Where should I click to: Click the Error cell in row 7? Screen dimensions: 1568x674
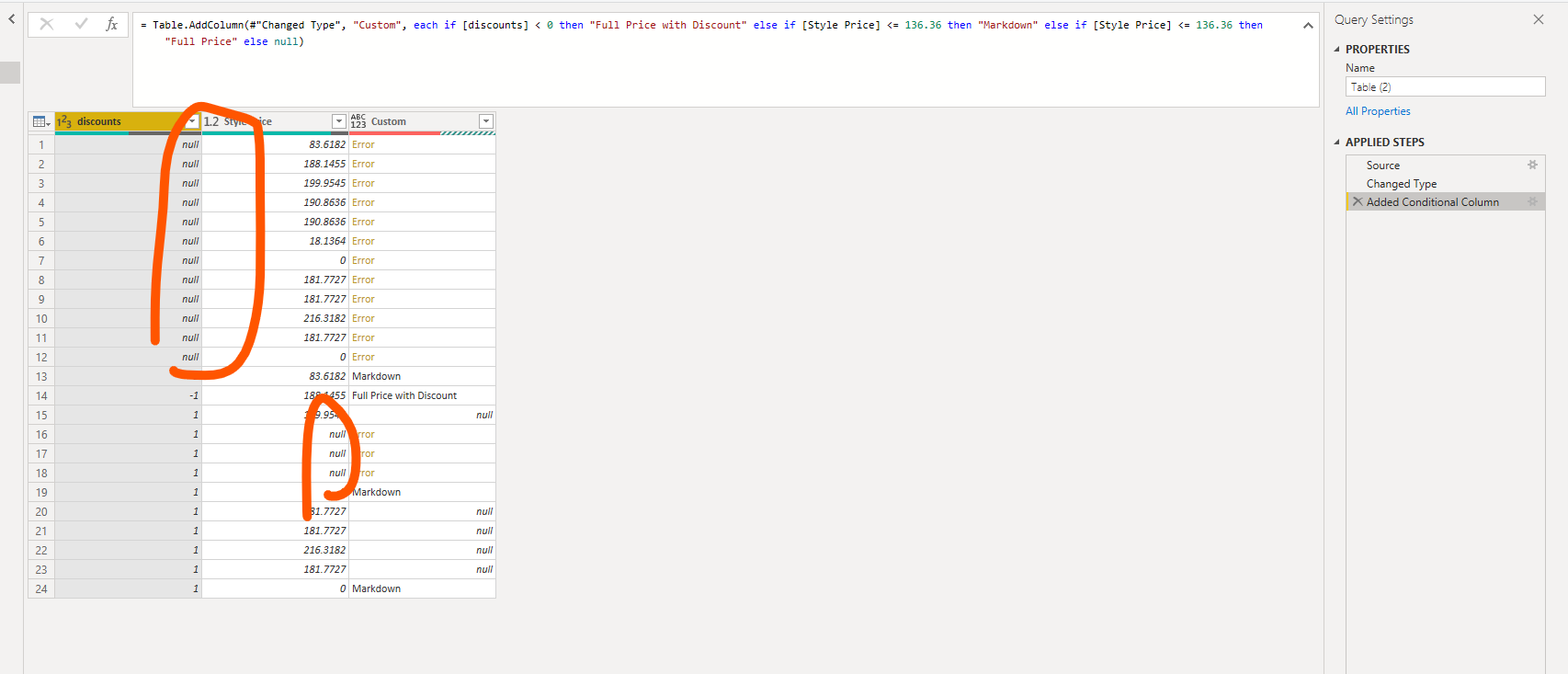pyautogui.click(x=422, y=260)
